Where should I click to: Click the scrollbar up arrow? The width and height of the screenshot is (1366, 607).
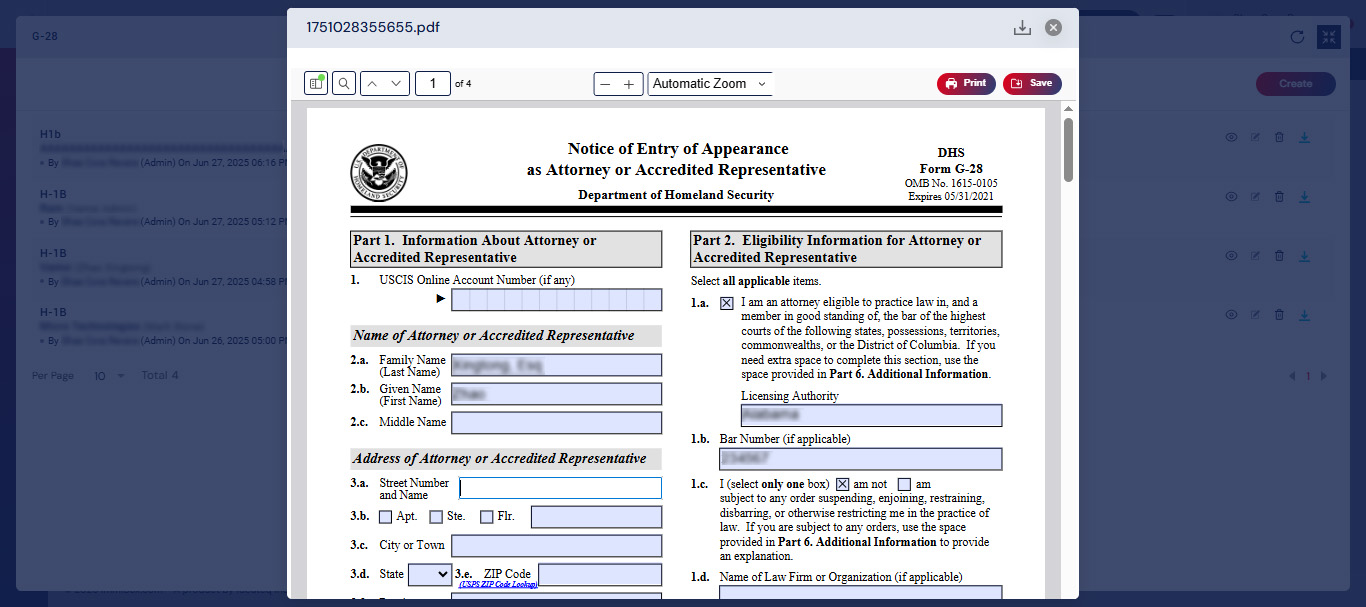(x=1068, y=108)
